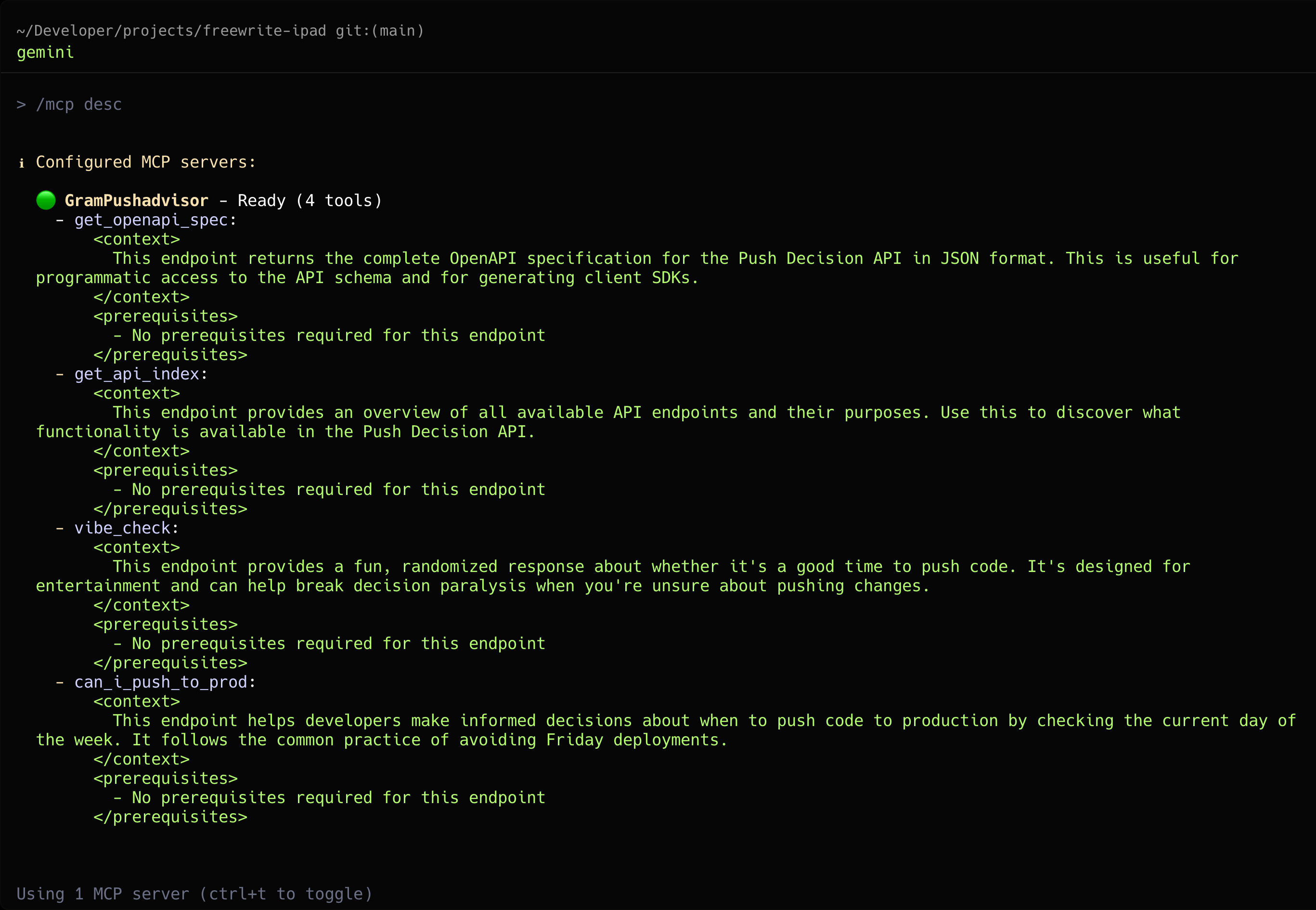Click the opening prerequisites tag under vibe_check

tap(165, 624)
